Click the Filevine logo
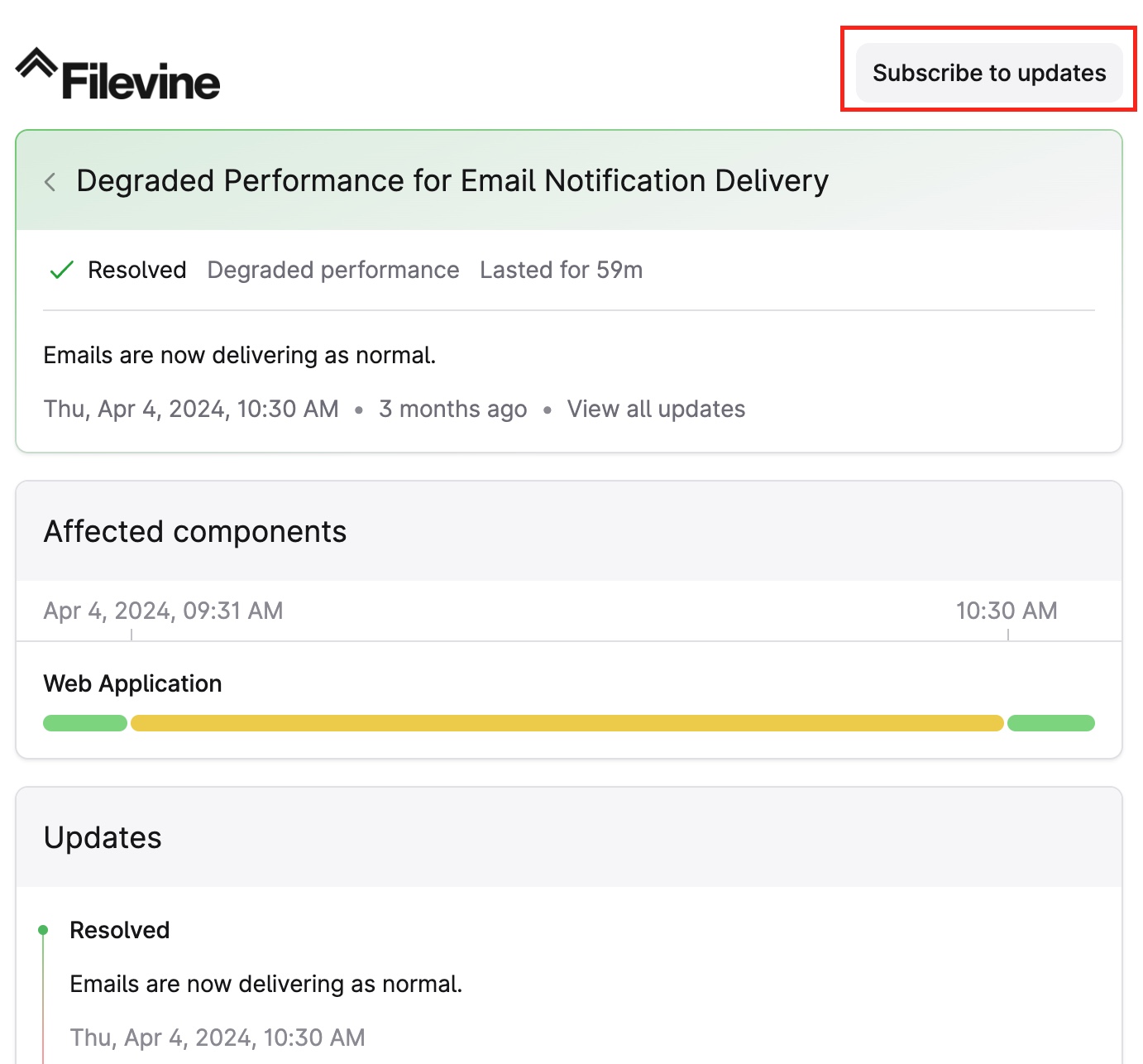 coord(117,74)
